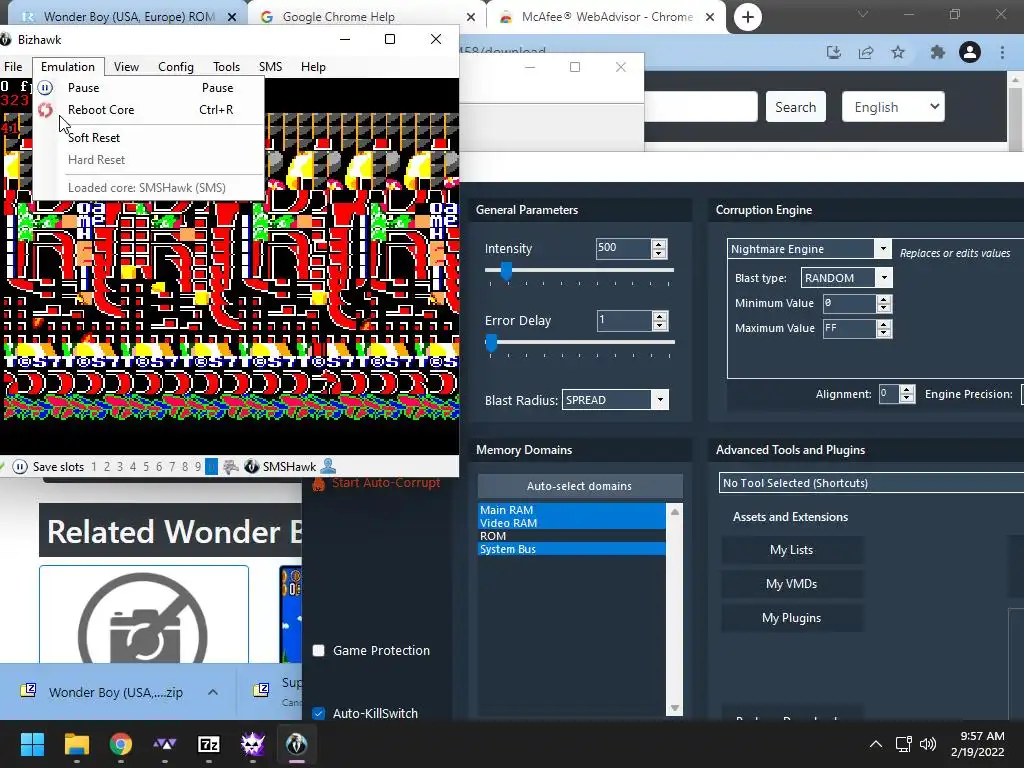
Task: Click the Search button on the webpage
Action: click(795, 107)
